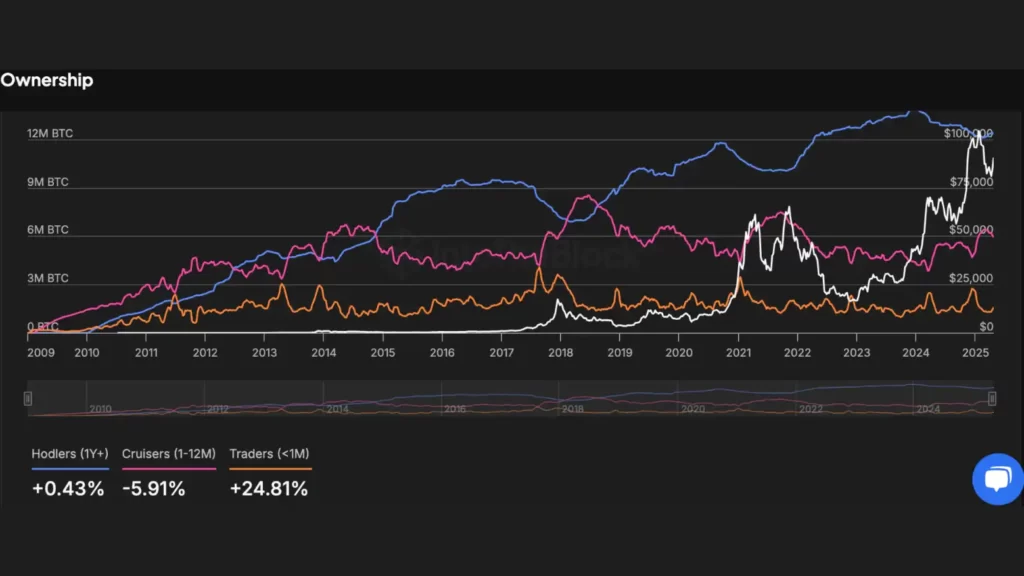Click the 2021 x-axis year label
Image resolution: width=1024 pixels, height=576 pixels.
coord(738,353)
